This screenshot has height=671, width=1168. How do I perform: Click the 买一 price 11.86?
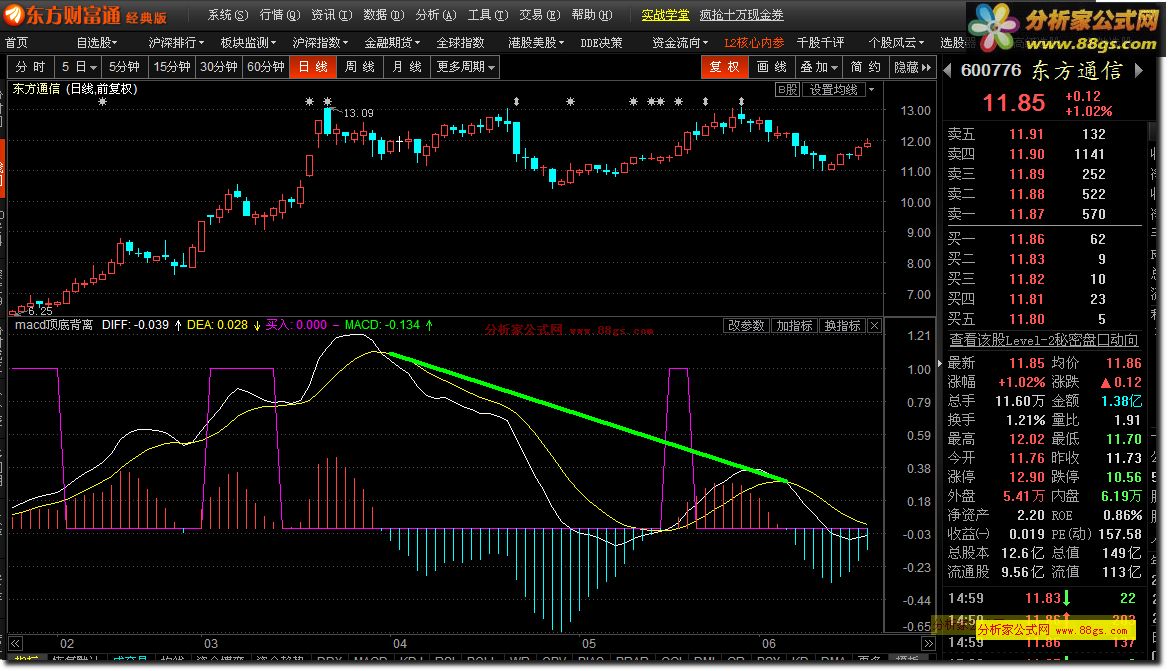pyautogui.click(x=1026, y=240)
